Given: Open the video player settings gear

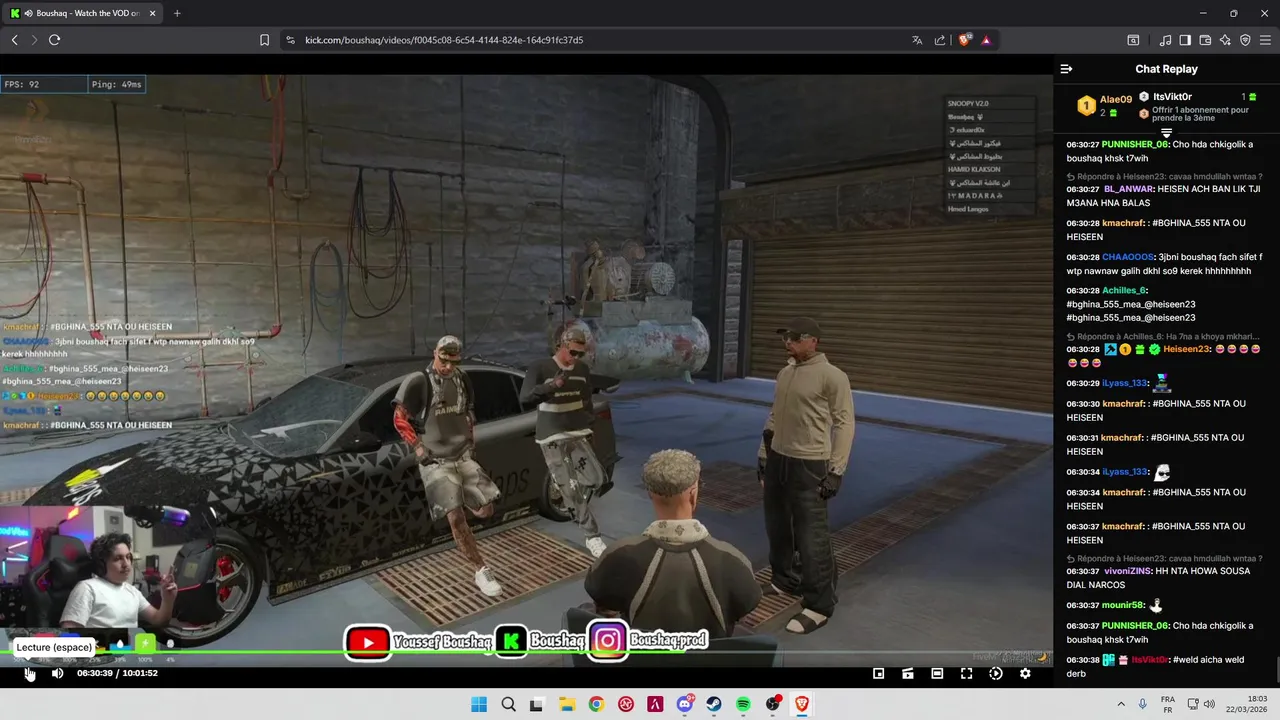Looking at the screenshot, I should (x=1025, y=673).
